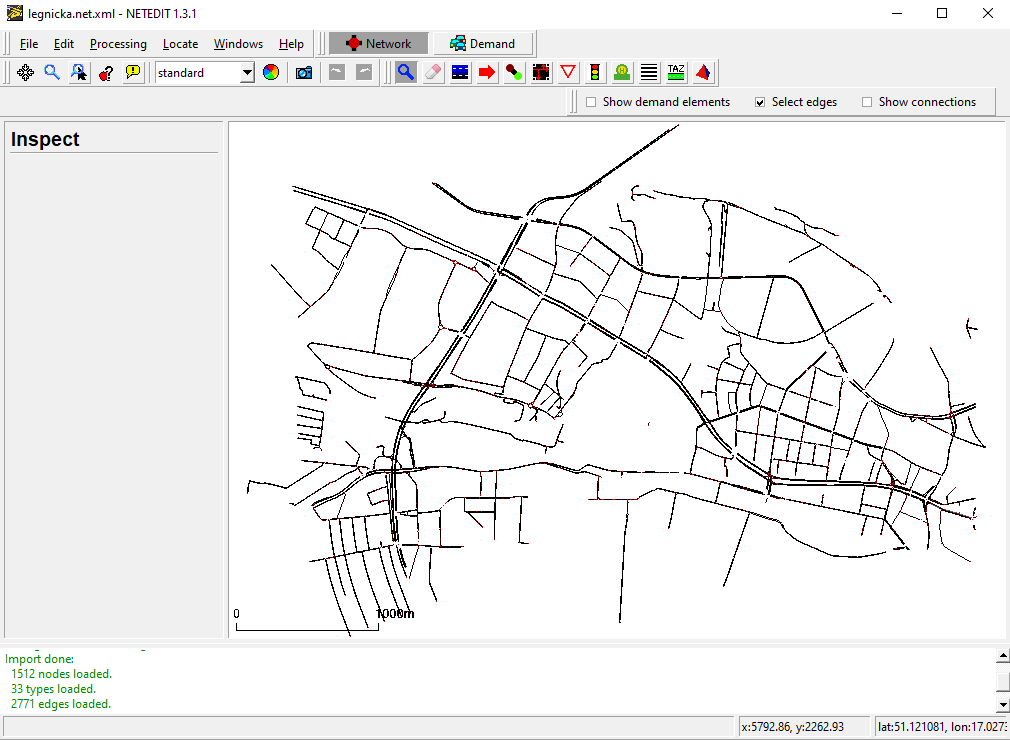The width and height of the screenshot is (1010, 740).
Task: Expand the standard color scheme dropdown
Action: pyautogui.click(x=247, y=73)
